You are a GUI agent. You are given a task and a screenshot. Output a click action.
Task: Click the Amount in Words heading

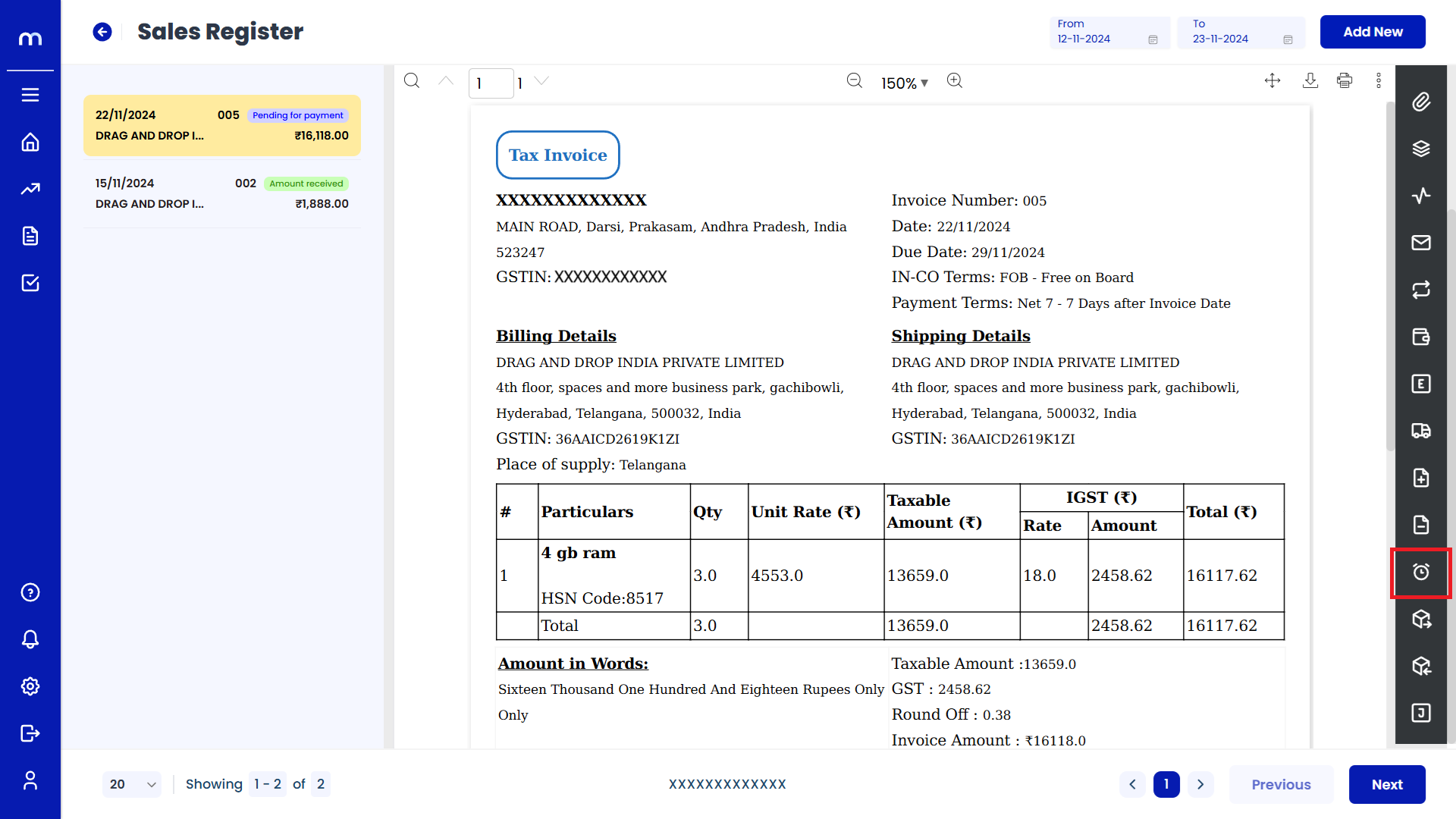pyautogui.click(x=573, y=664)
